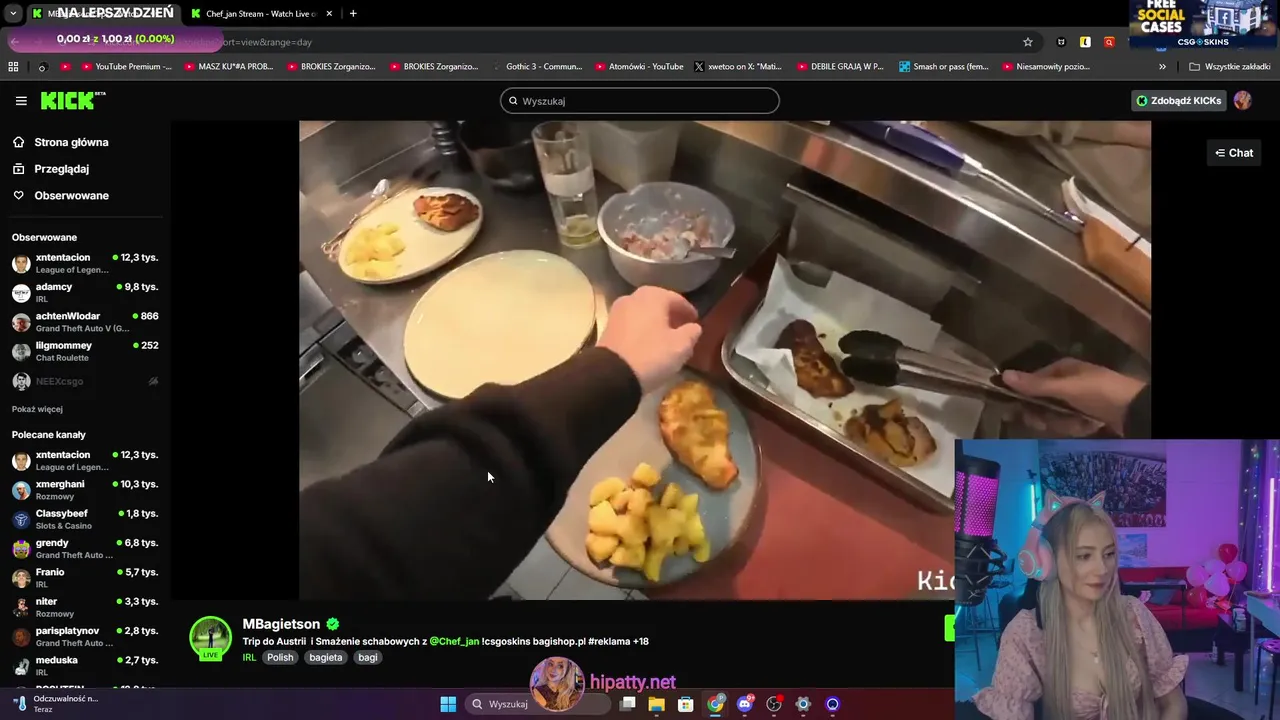Open parisplatynov recommended channel
Screen dimensions: 1280x720
pyautogui.click(x=85, y=636)
